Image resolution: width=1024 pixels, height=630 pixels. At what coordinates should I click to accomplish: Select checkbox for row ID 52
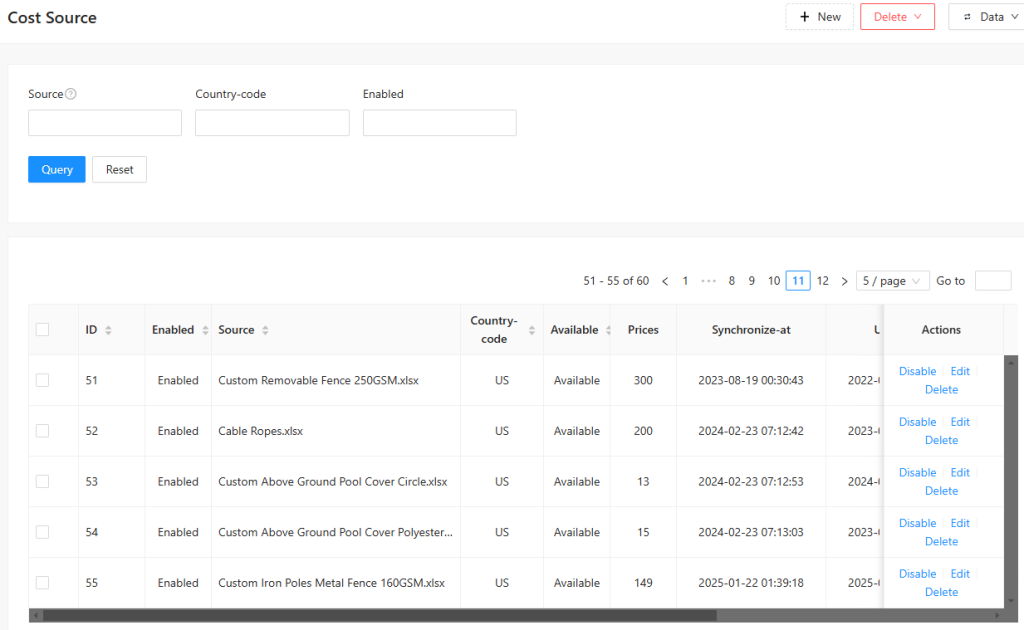pyautogui.click(x=42, y=431)
